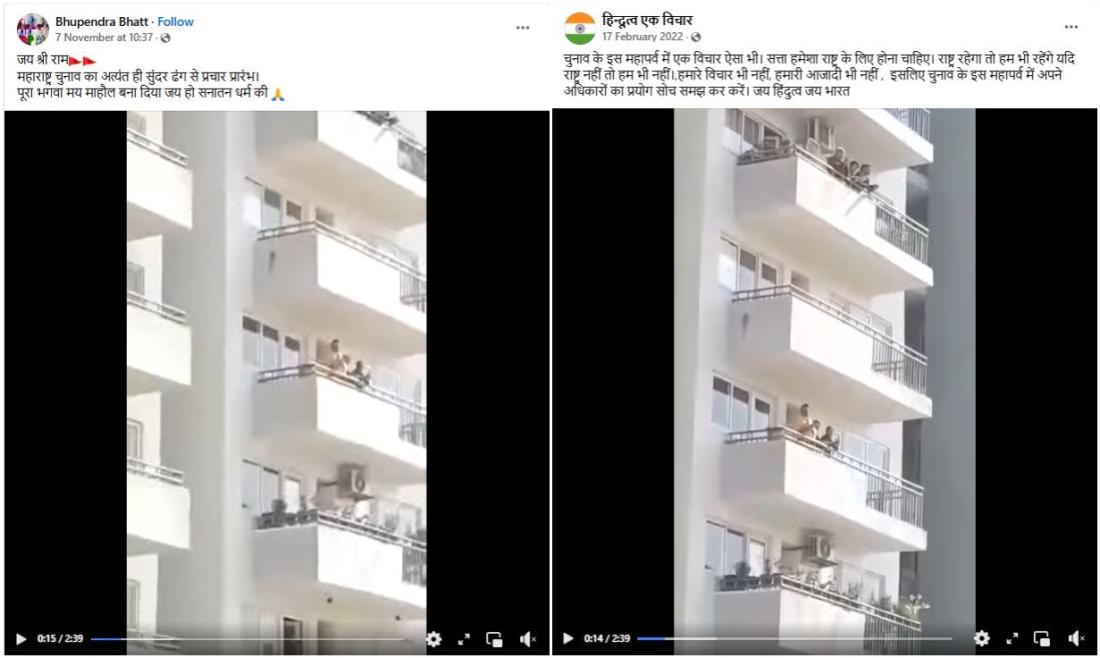Open the 7 November at 10:37 timestamp
The image size is (1100, 658).
[104, 37]
